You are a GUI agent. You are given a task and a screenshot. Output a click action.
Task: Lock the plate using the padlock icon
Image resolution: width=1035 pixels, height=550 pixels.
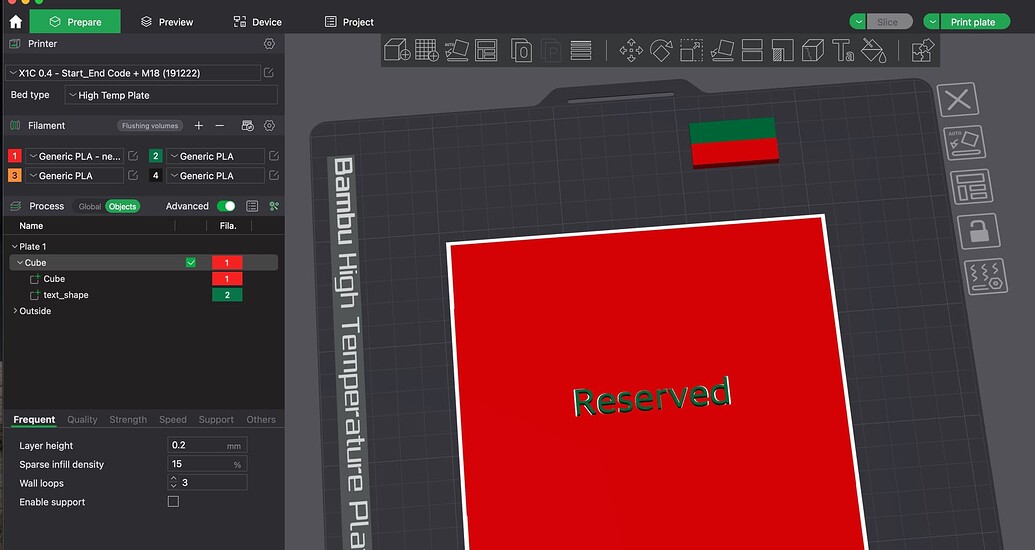tap(978, 231)
